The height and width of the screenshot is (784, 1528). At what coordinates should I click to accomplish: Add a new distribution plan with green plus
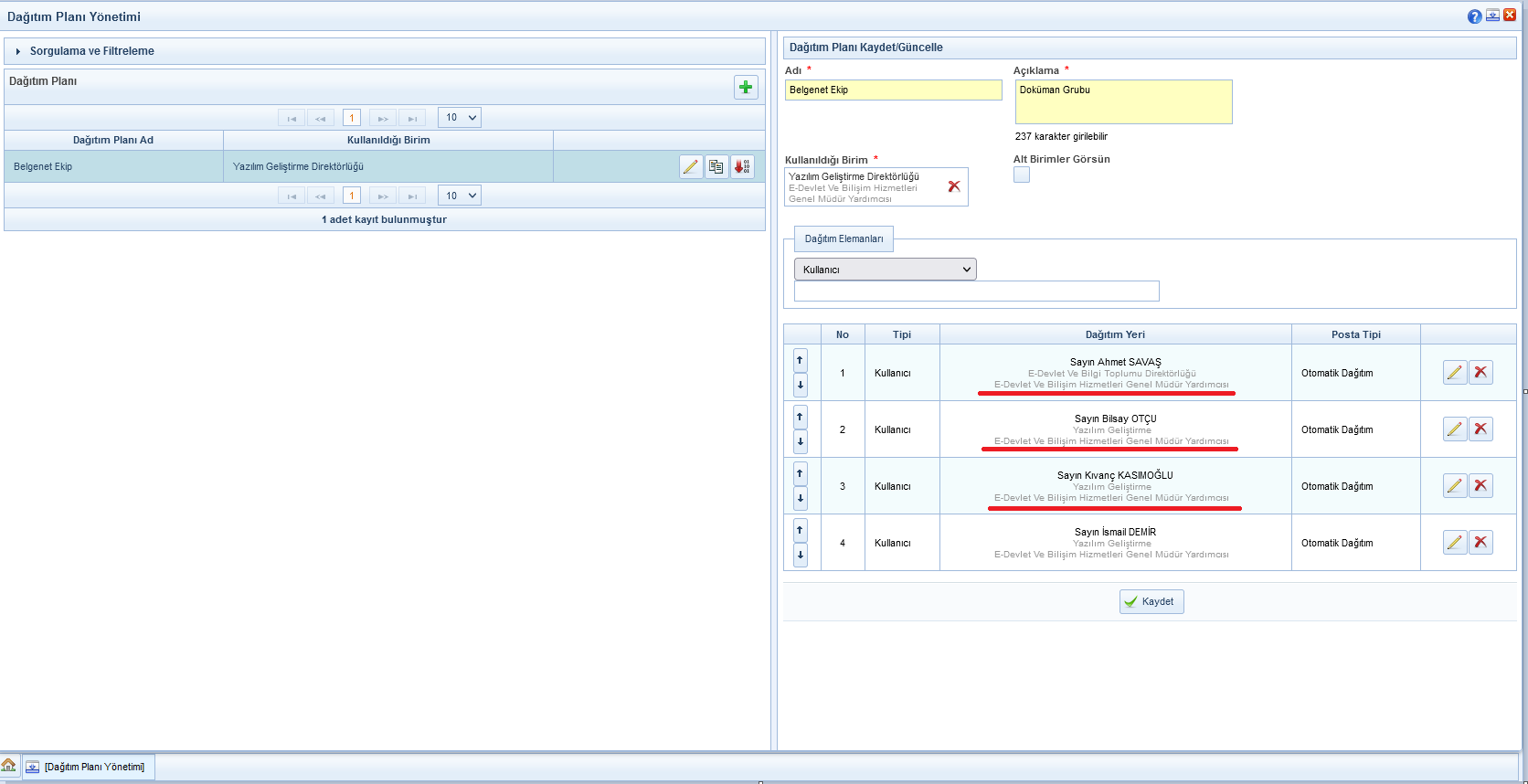click(x=746, y=87)
